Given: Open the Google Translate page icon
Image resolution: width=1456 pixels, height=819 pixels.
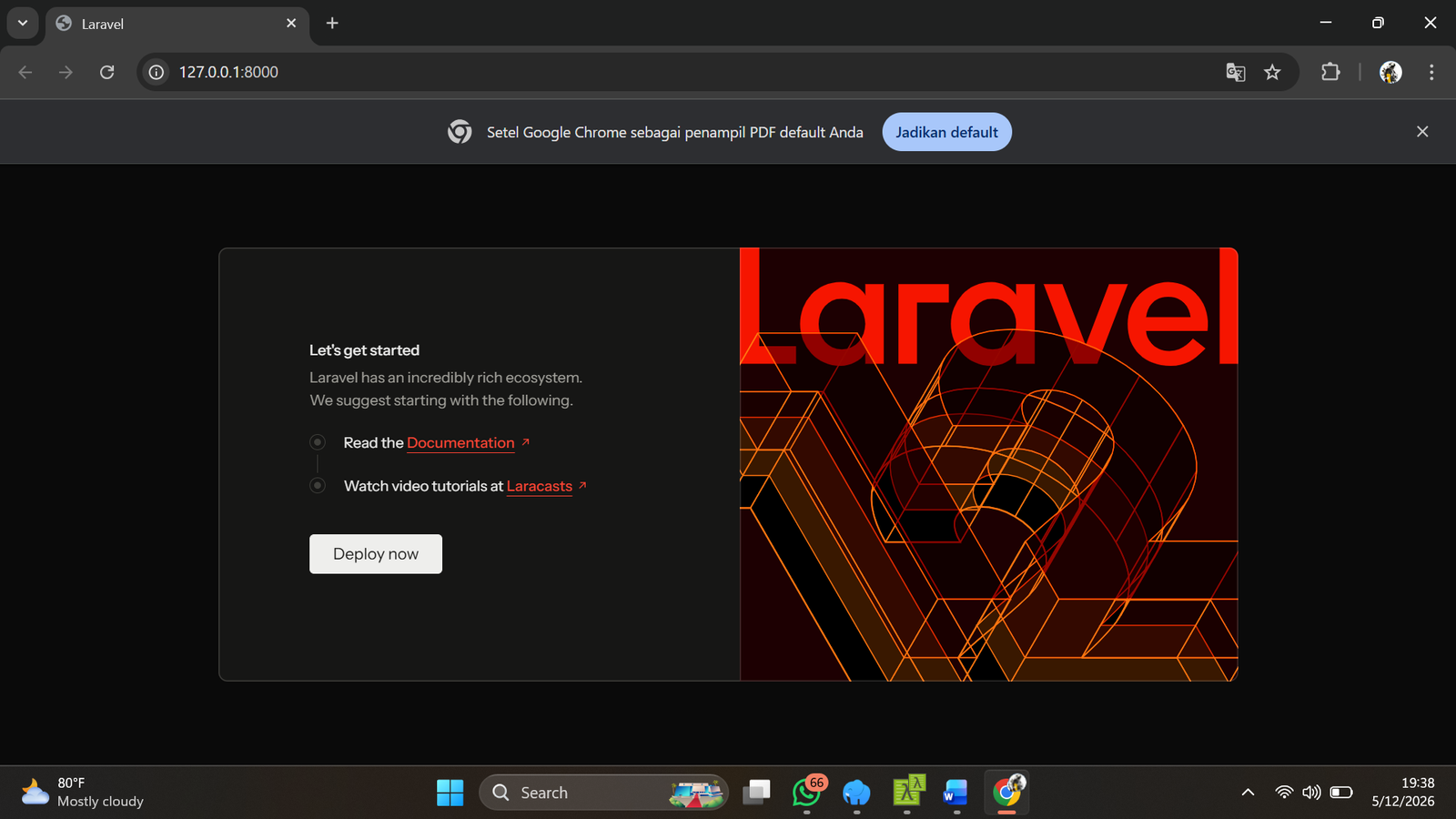Looking at the screenshot, I should click(1235, 72).
